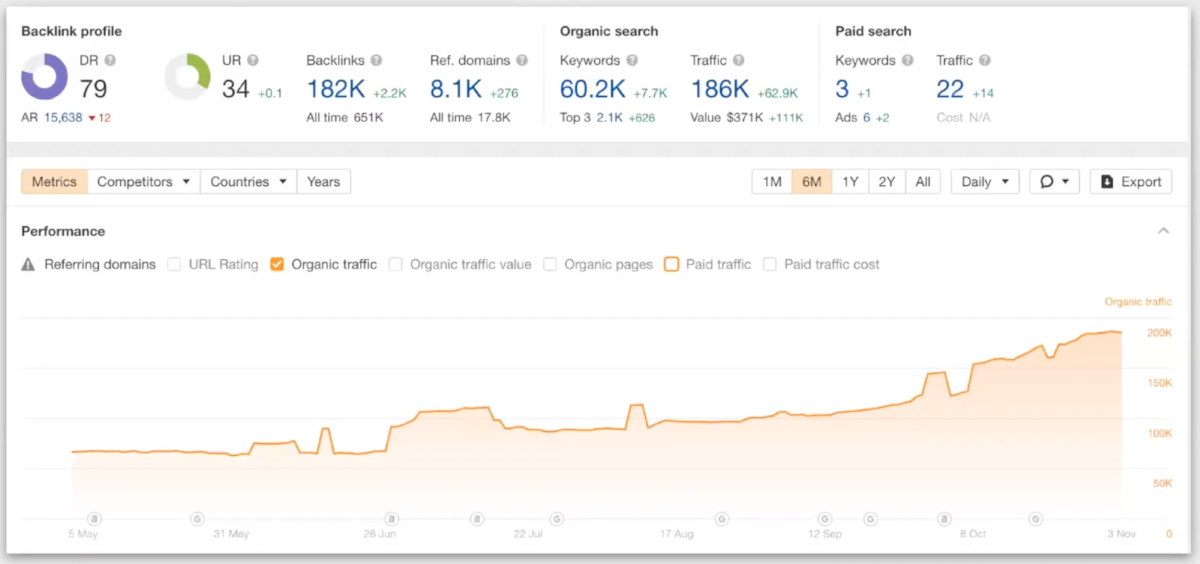Click the Value $371K text

(x=728, y=117)
